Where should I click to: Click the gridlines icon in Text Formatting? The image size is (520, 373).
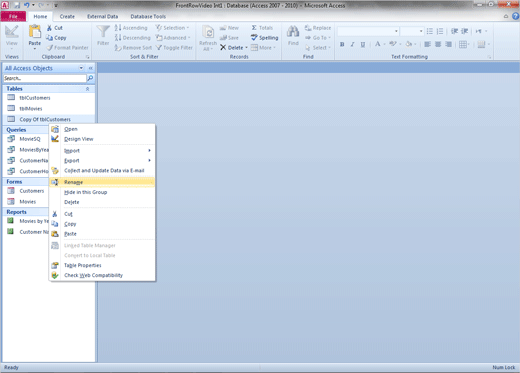[463, 44]
